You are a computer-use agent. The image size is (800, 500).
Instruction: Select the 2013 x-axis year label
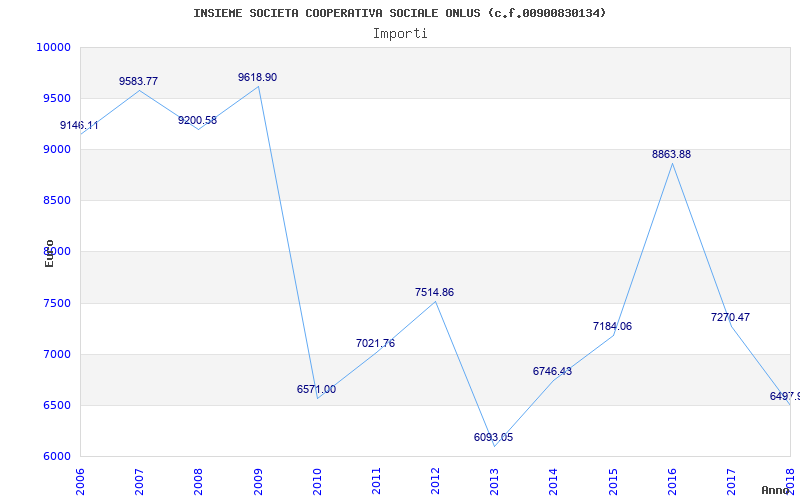[494, 481]
